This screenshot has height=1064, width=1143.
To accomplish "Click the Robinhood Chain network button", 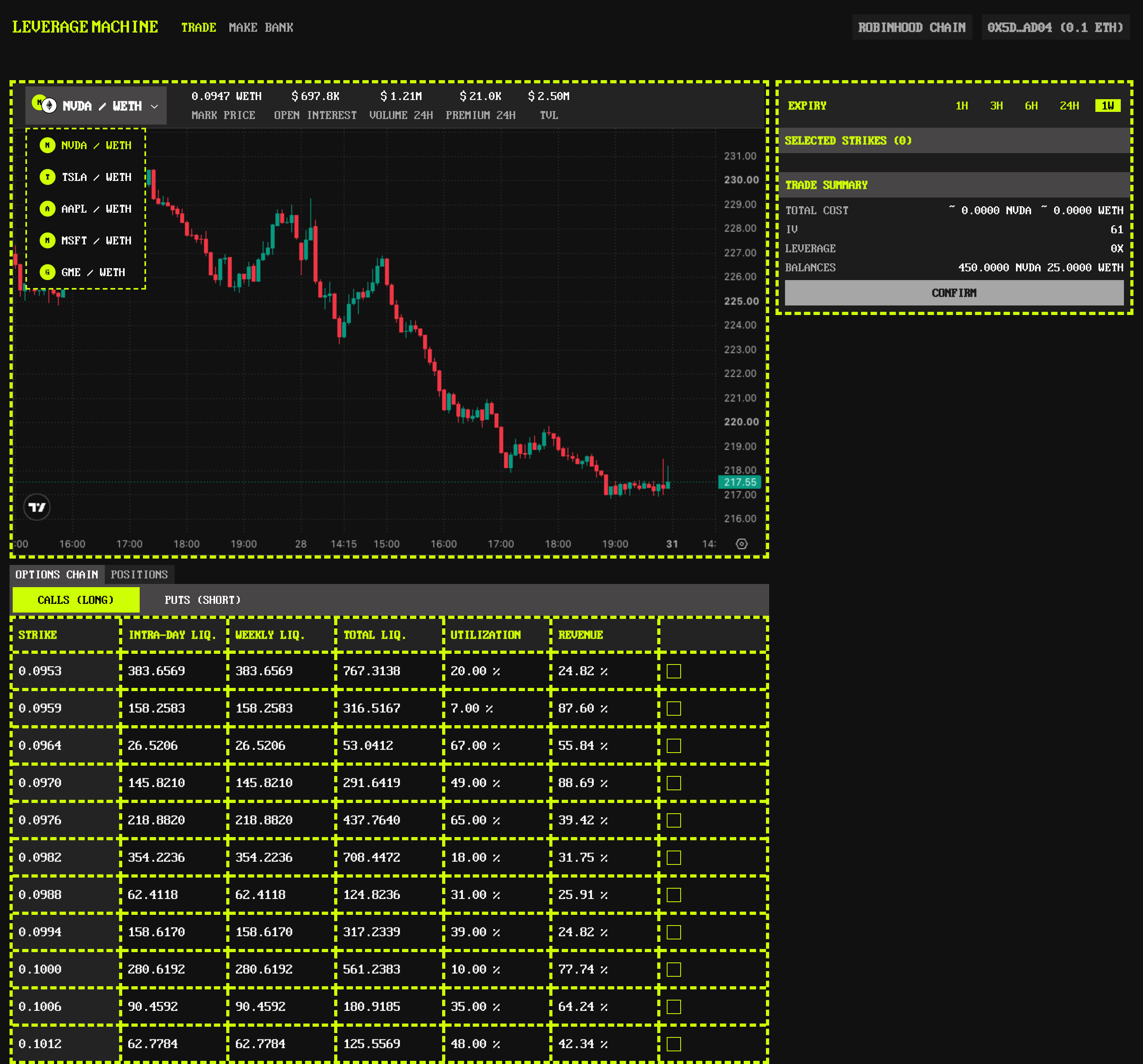I will point(912,28).
